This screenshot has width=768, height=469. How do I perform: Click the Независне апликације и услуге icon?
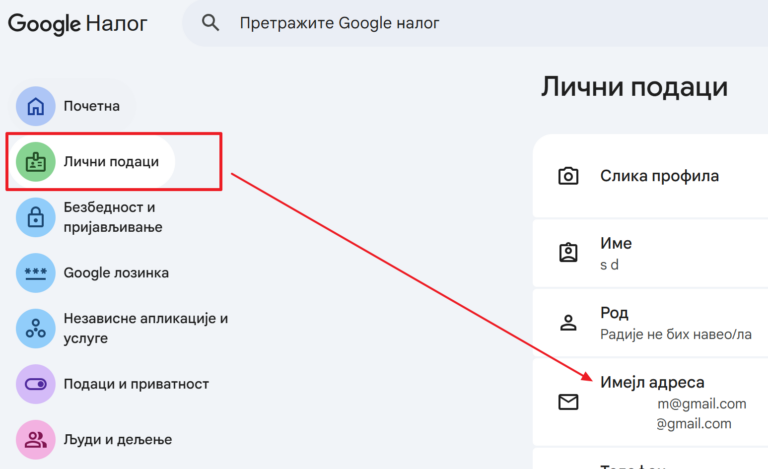pos(36,328)
